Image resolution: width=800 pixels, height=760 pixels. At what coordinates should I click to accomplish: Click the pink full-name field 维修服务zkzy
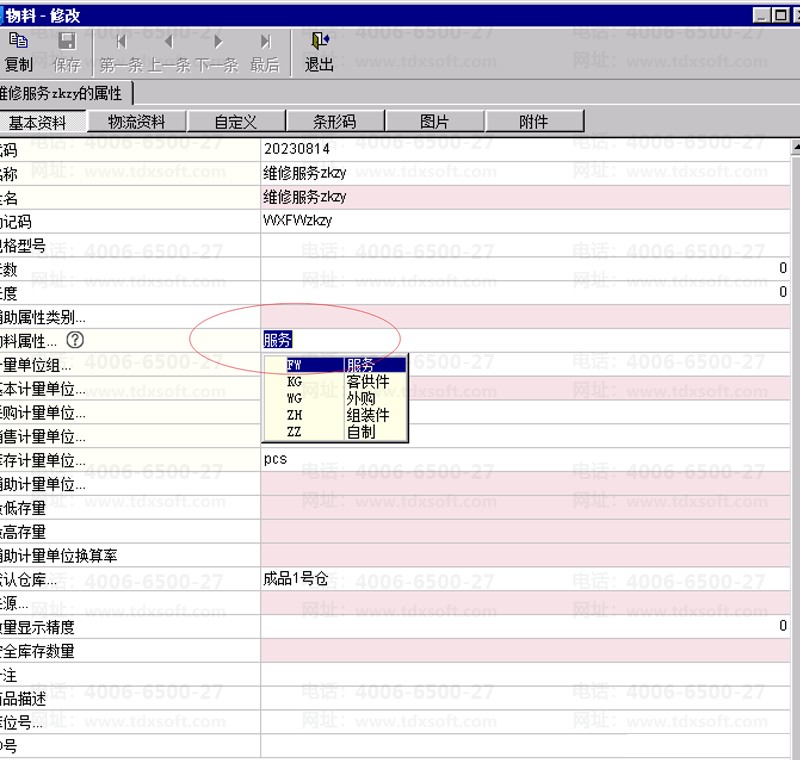(526, 197)
